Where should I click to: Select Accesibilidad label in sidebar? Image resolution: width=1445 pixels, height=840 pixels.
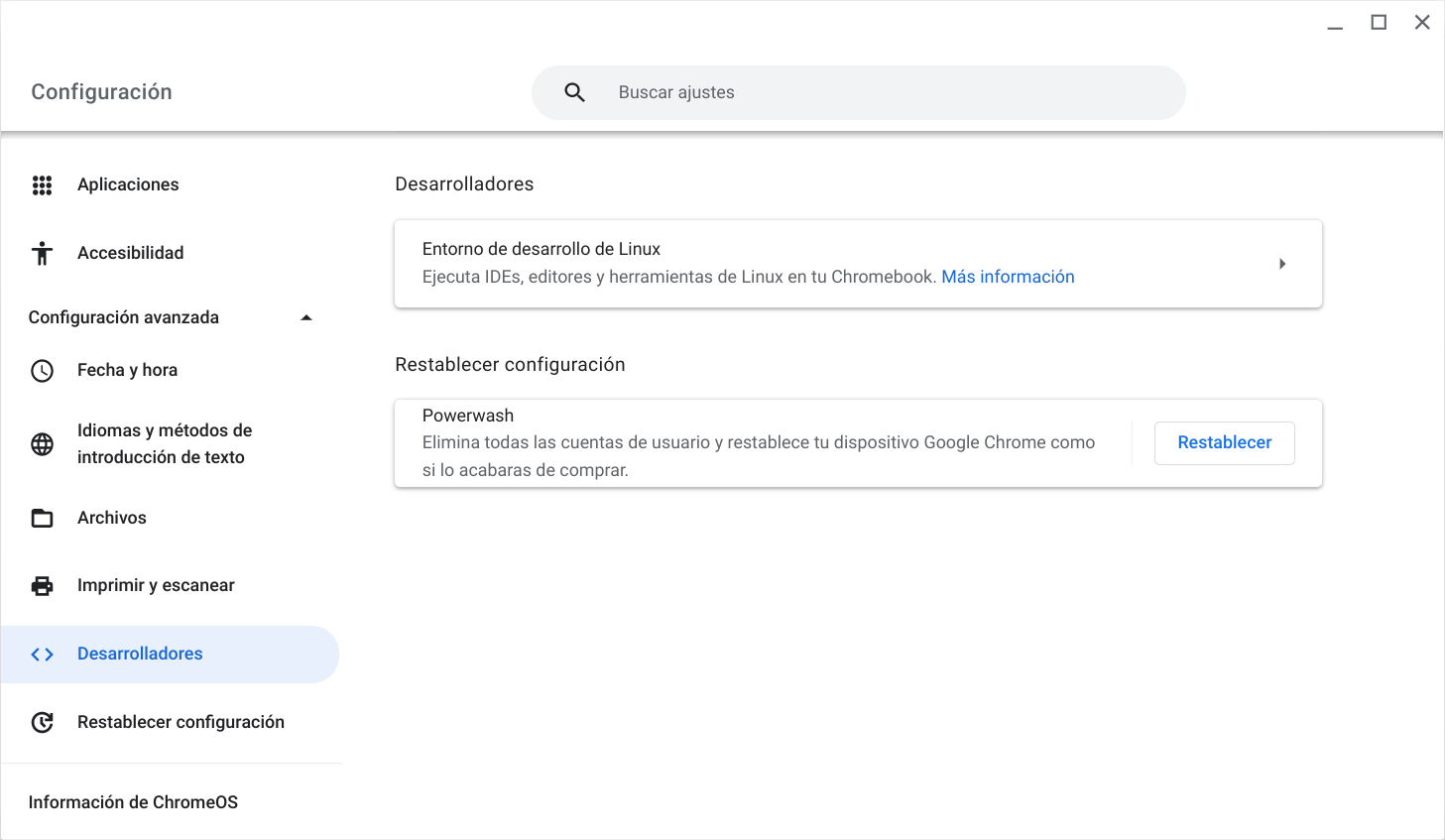(130, 253)
